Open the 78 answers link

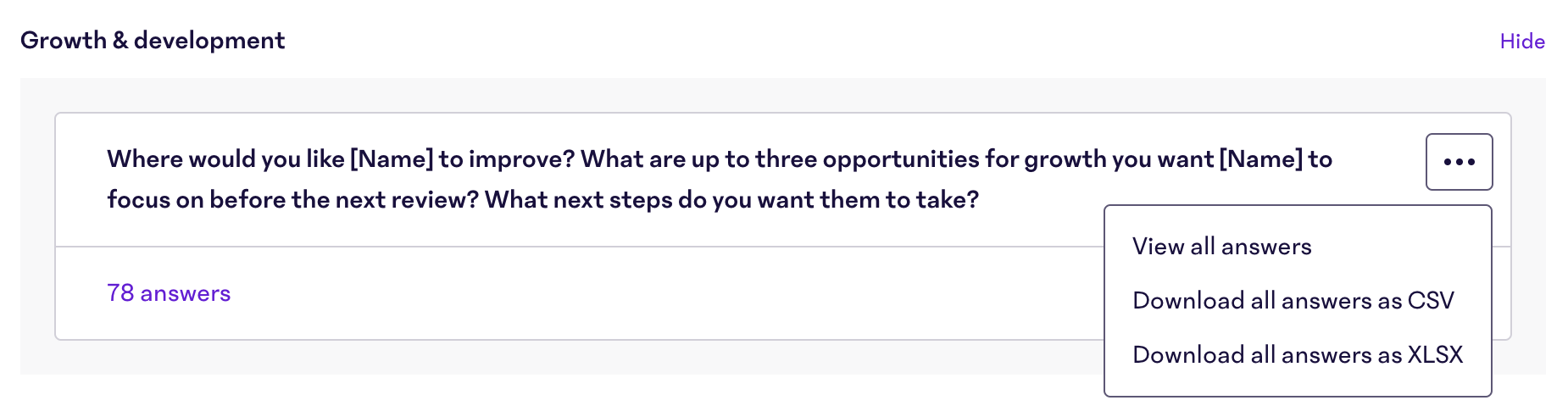(x=169, y=293)
